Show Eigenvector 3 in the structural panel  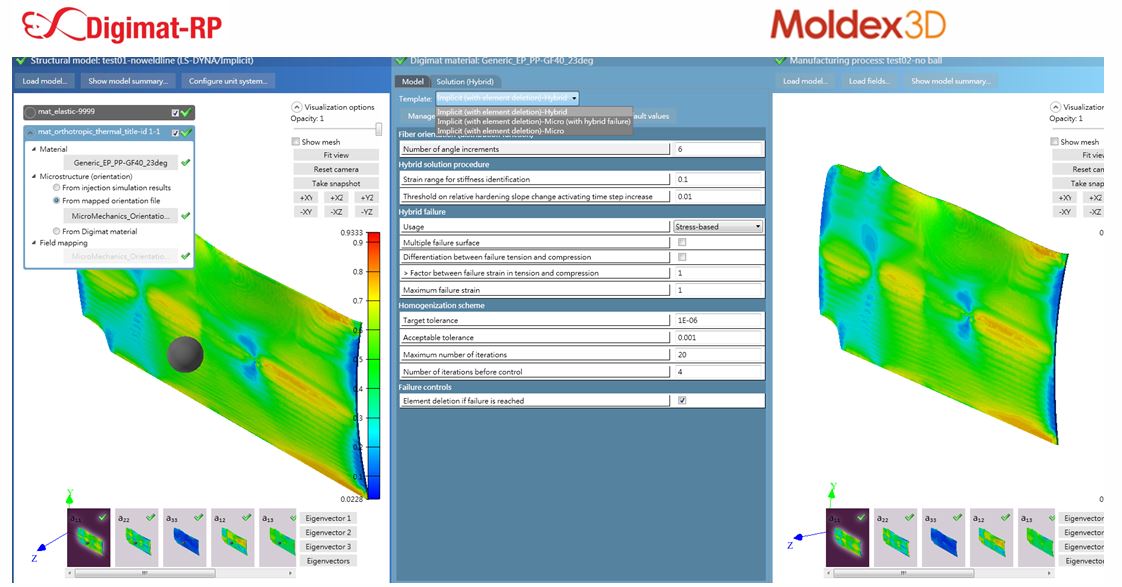pos(328,546)
